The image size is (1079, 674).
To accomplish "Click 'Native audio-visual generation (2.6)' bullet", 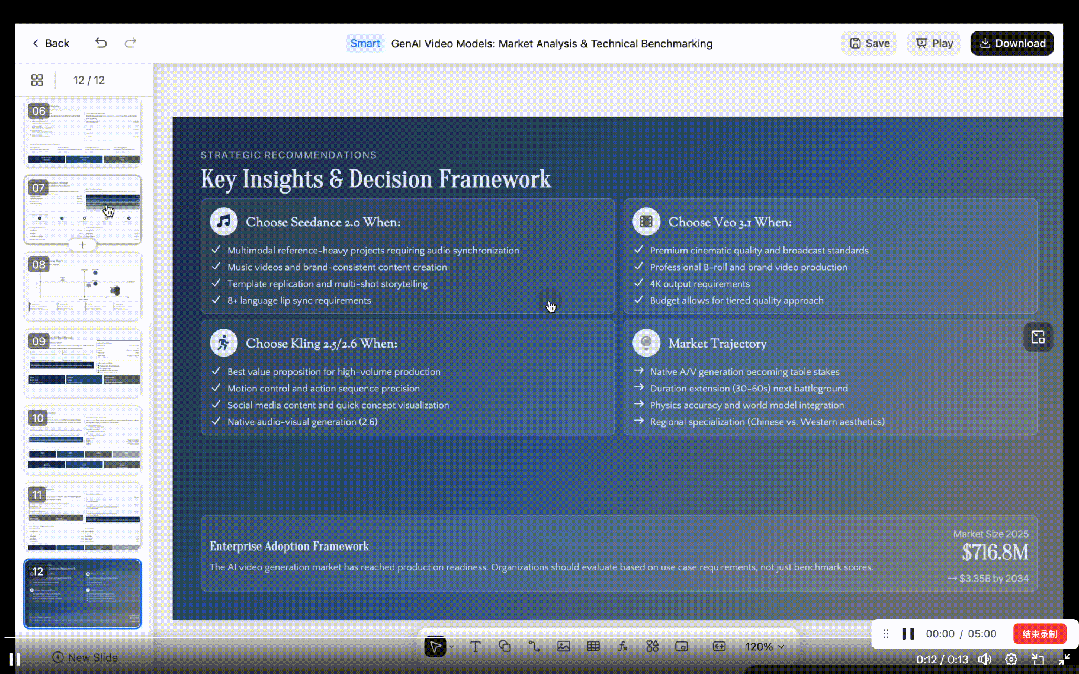I will pos(302,421).
